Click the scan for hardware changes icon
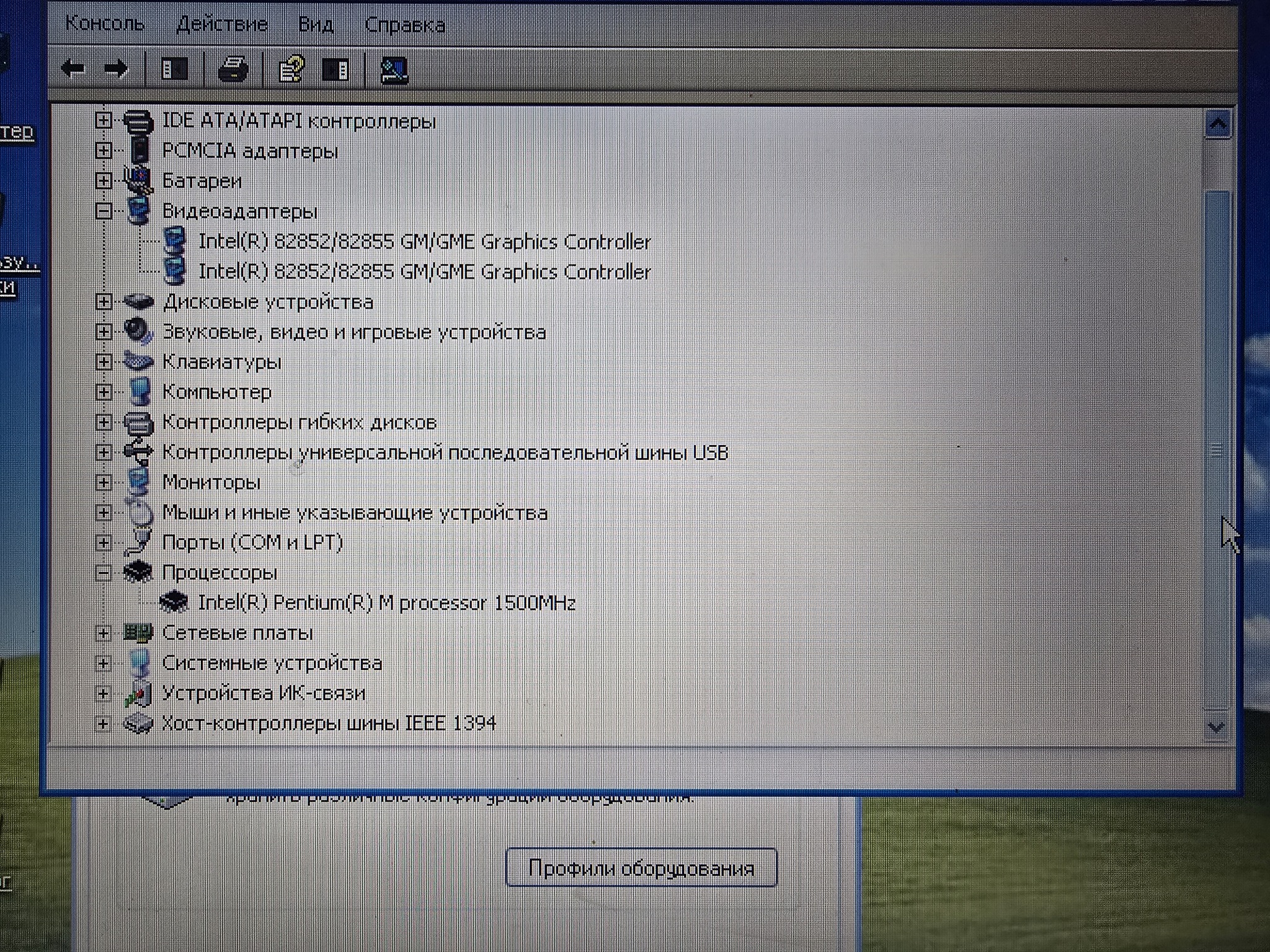The height and width of the screenshot is (952, 1270). [x=394, y=69]
